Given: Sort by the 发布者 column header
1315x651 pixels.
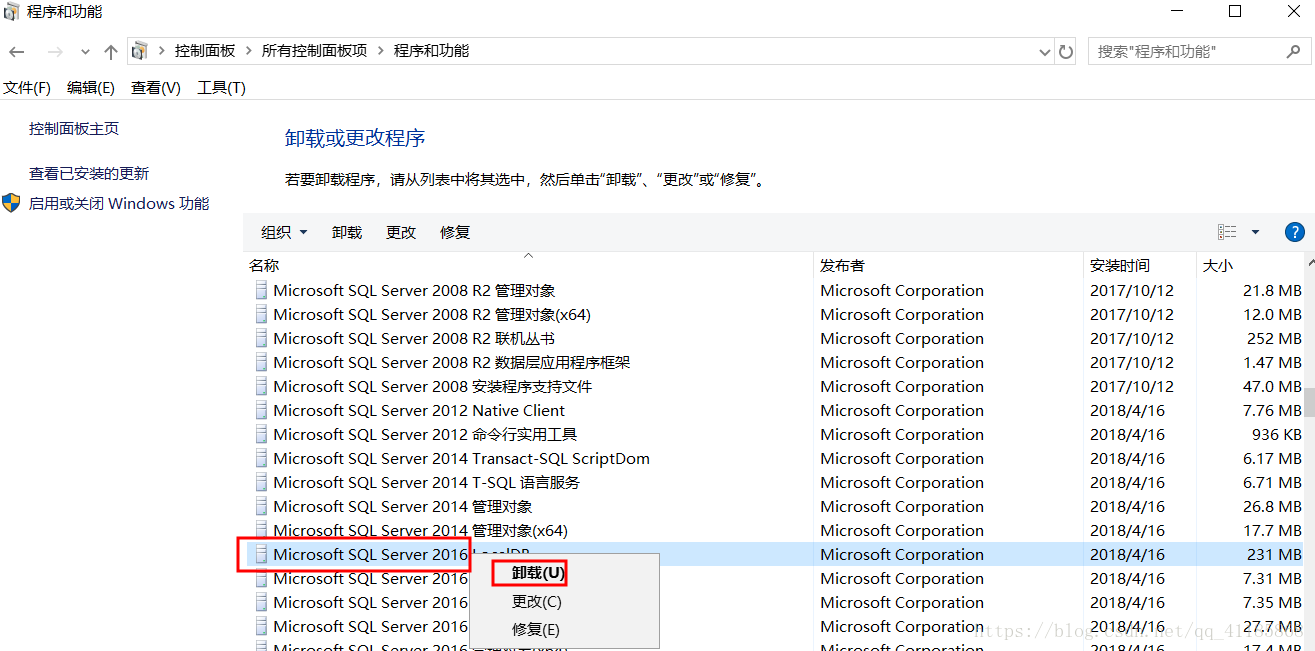Looking at the screenshot, I should (950, 266).
